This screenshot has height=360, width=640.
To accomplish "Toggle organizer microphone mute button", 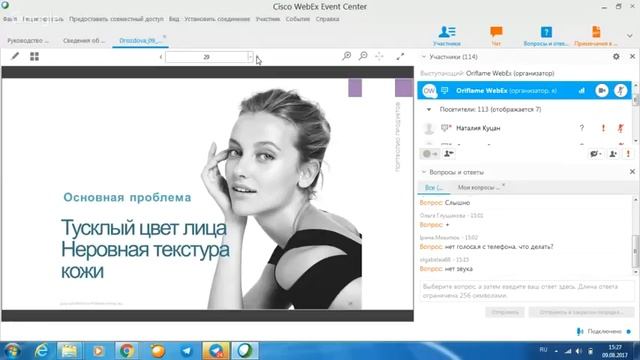I will click(620, 91).
